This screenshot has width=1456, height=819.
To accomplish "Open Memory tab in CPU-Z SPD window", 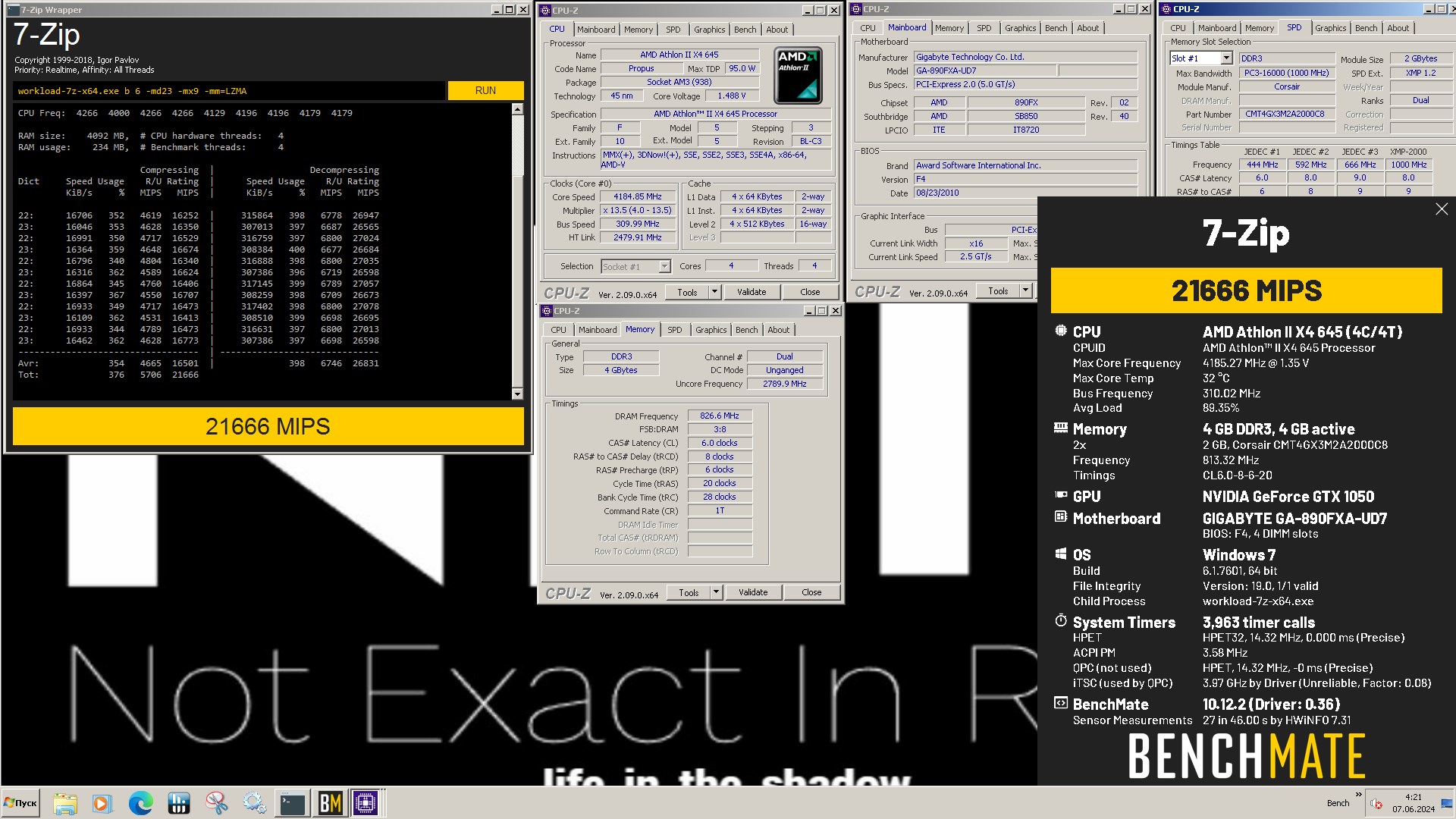I will coord(1260,28).
